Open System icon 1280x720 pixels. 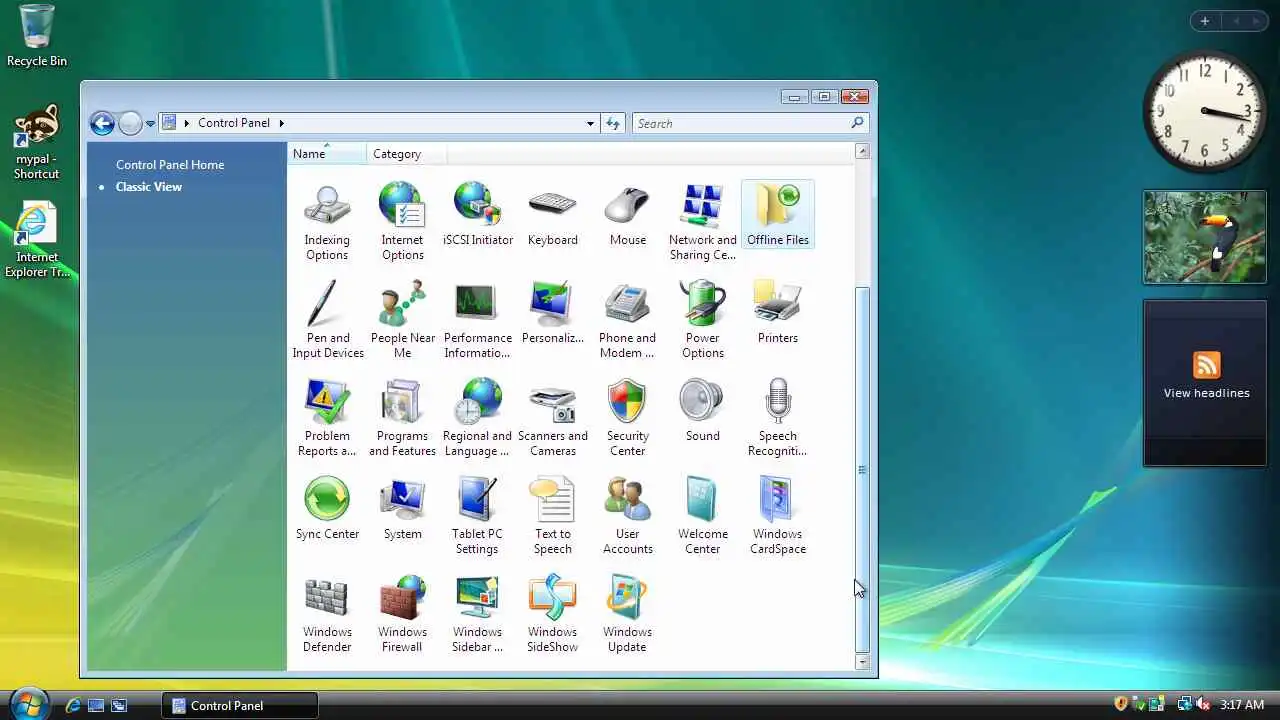402,509
